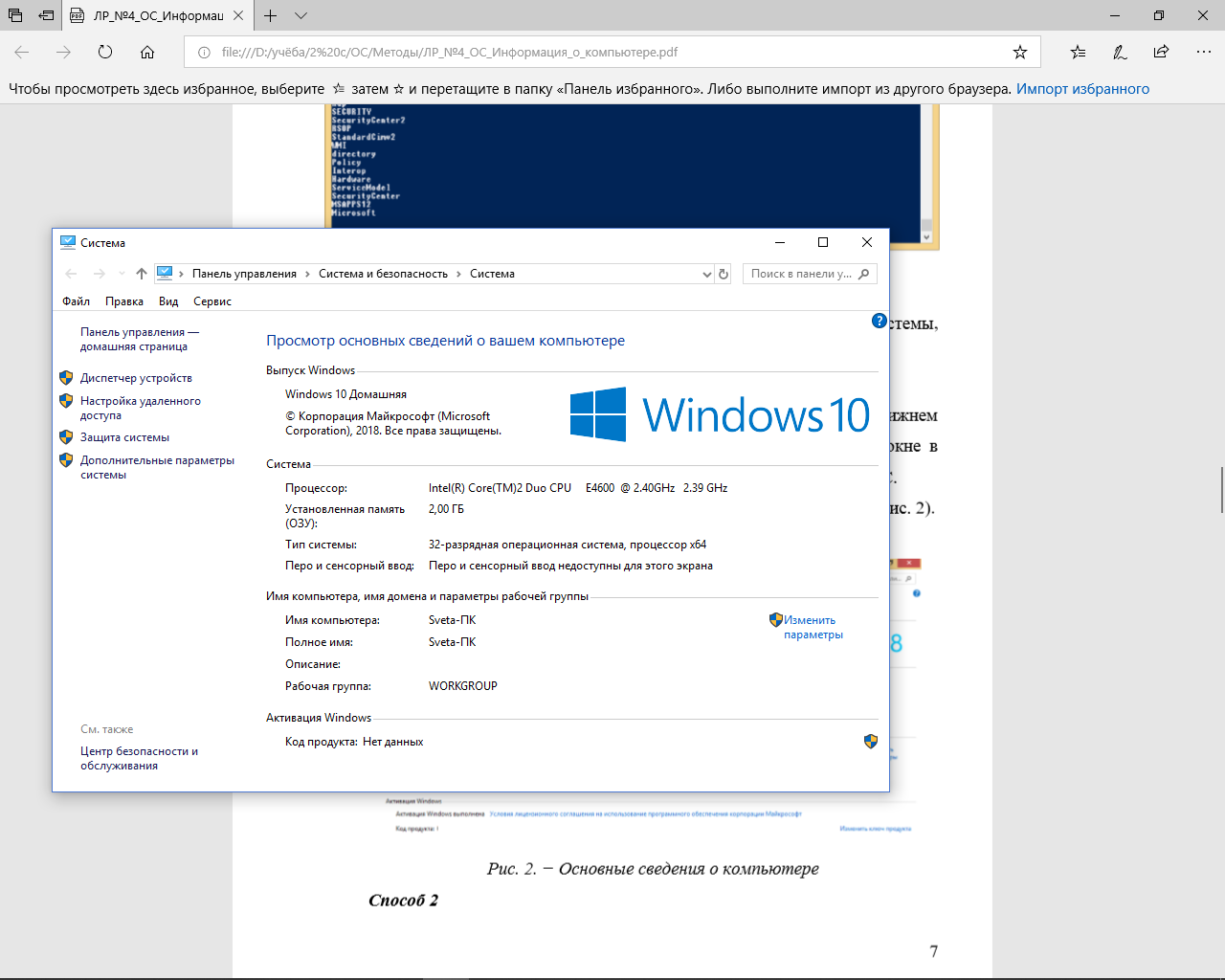Go up one level in Control Panel
Image resolution: width=1225 pixels, height=980 pixels.
pyautogui.click(x=142, y=274)
